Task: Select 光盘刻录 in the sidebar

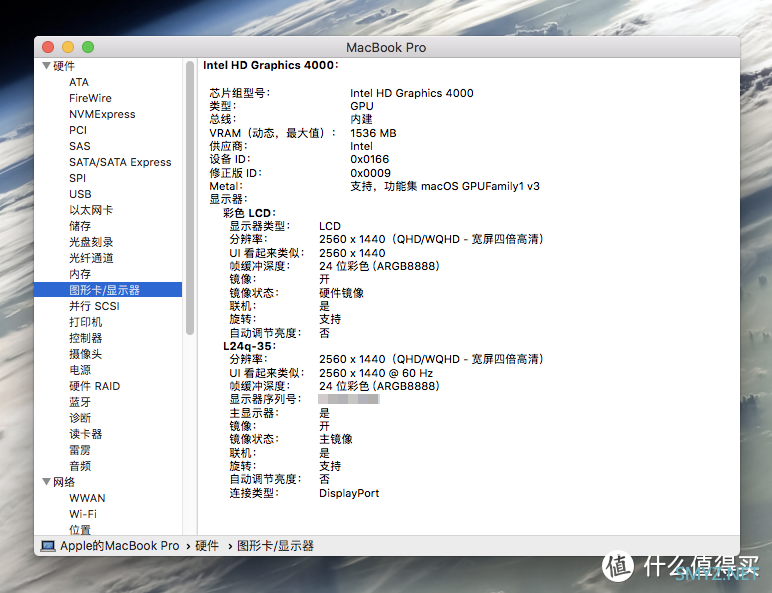Action: pos(91,242)
